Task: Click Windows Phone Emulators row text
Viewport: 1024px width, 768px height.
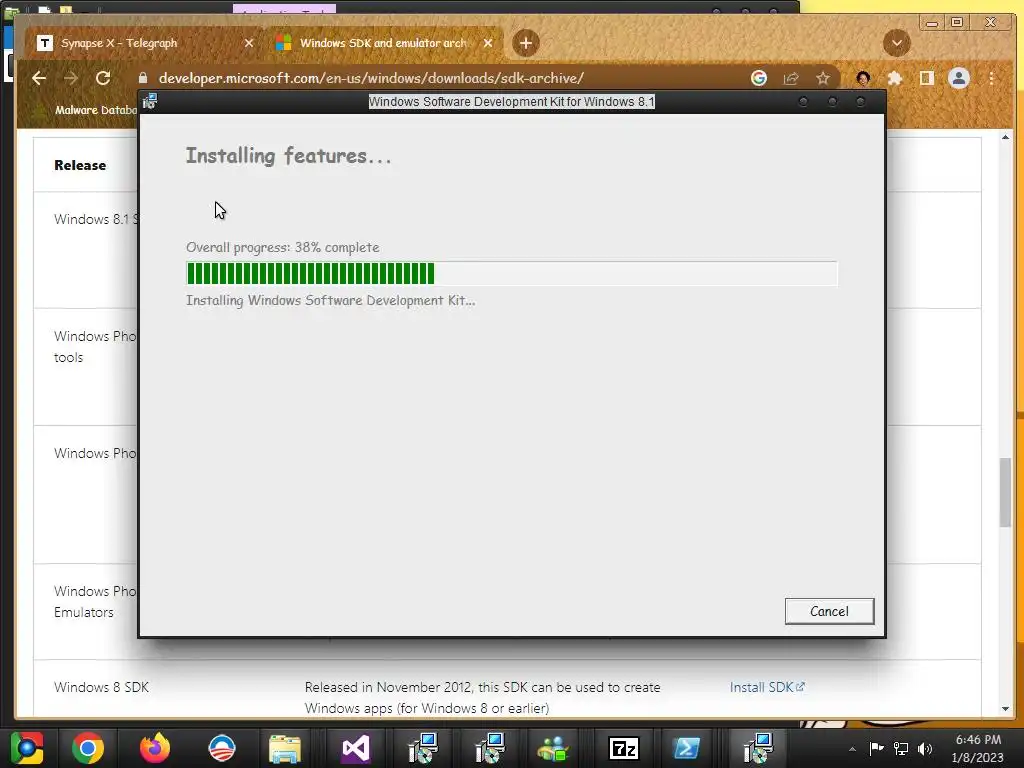Action: (95, 601)
